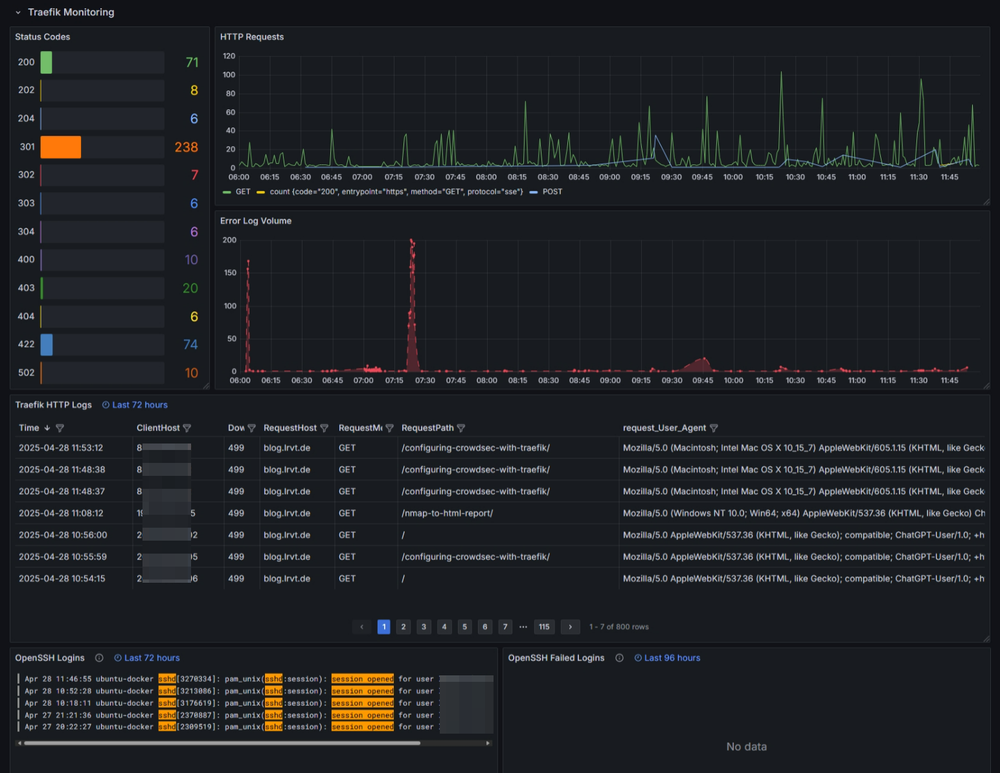Collapse the Traefik Monitoring row
The image size is (1000, 773).
coord(17,12)
